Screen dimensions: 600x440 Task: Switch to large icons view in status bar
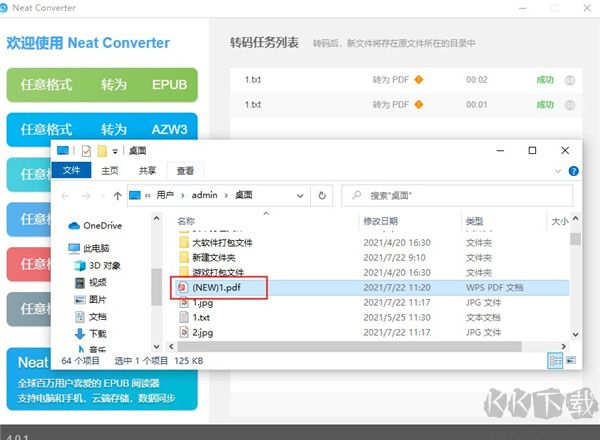(x=571, y=360)
